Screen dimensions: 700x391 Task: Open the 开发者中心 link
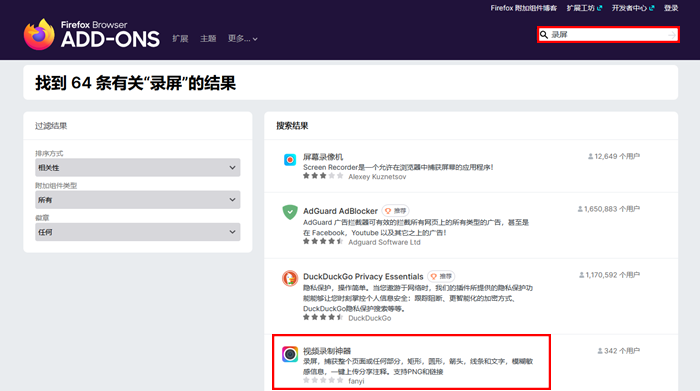(633, 8)
